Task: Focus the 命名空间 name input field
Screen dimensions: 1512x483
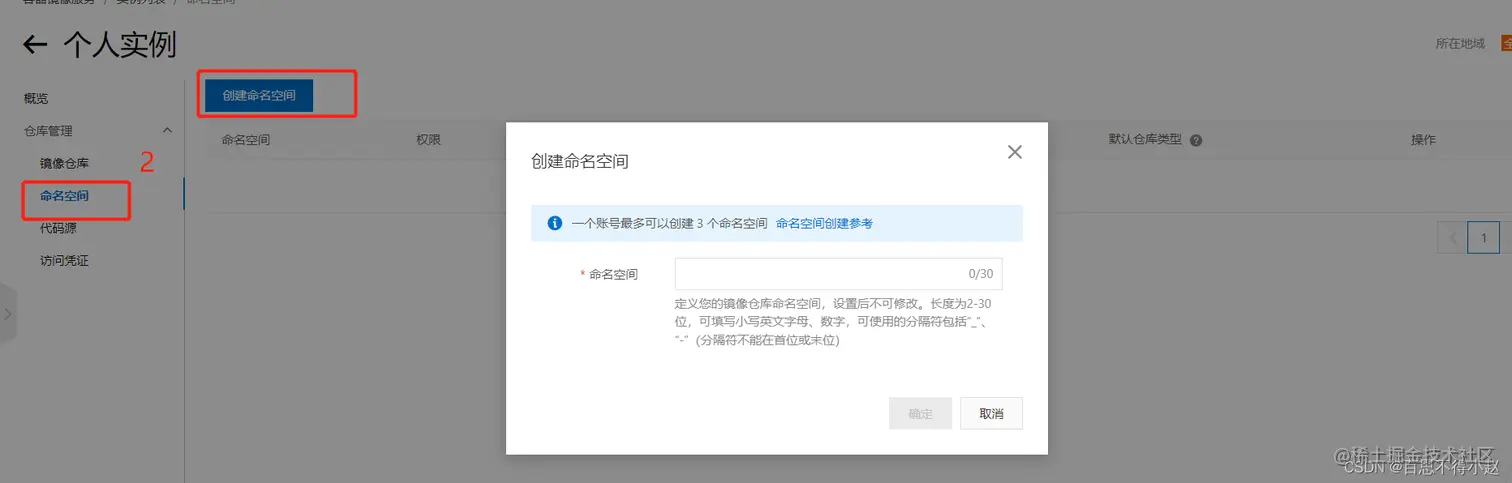Action: click(838, 274)
